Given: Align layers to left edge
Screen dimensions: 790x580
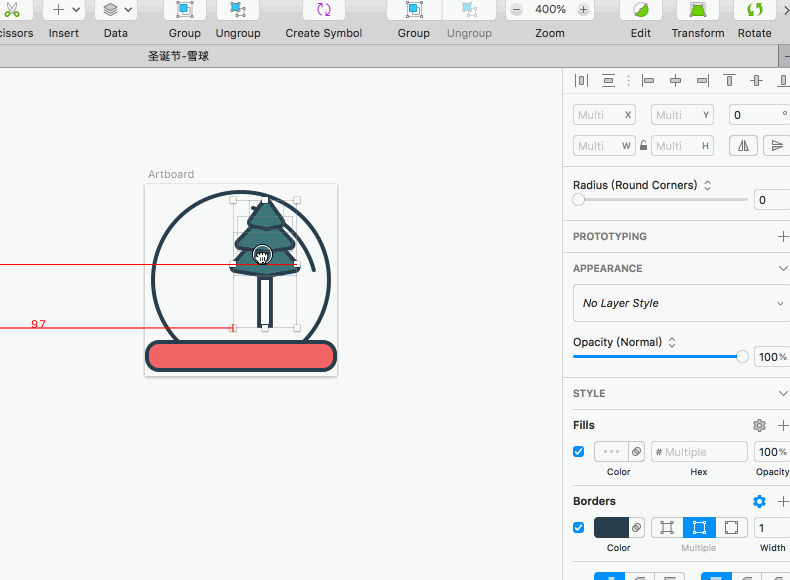Looking at the screenshot, I should [x=648, y=80].
